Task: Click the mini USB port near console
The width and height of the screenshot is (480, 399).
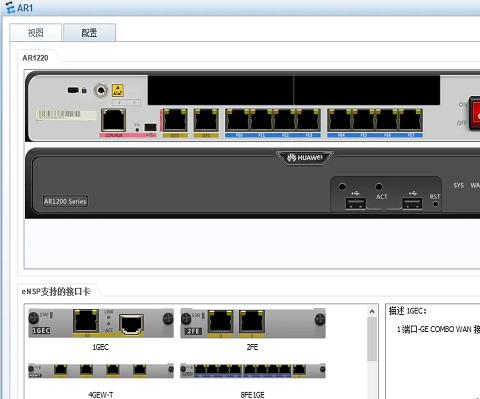Action: (x=150, y=127)
